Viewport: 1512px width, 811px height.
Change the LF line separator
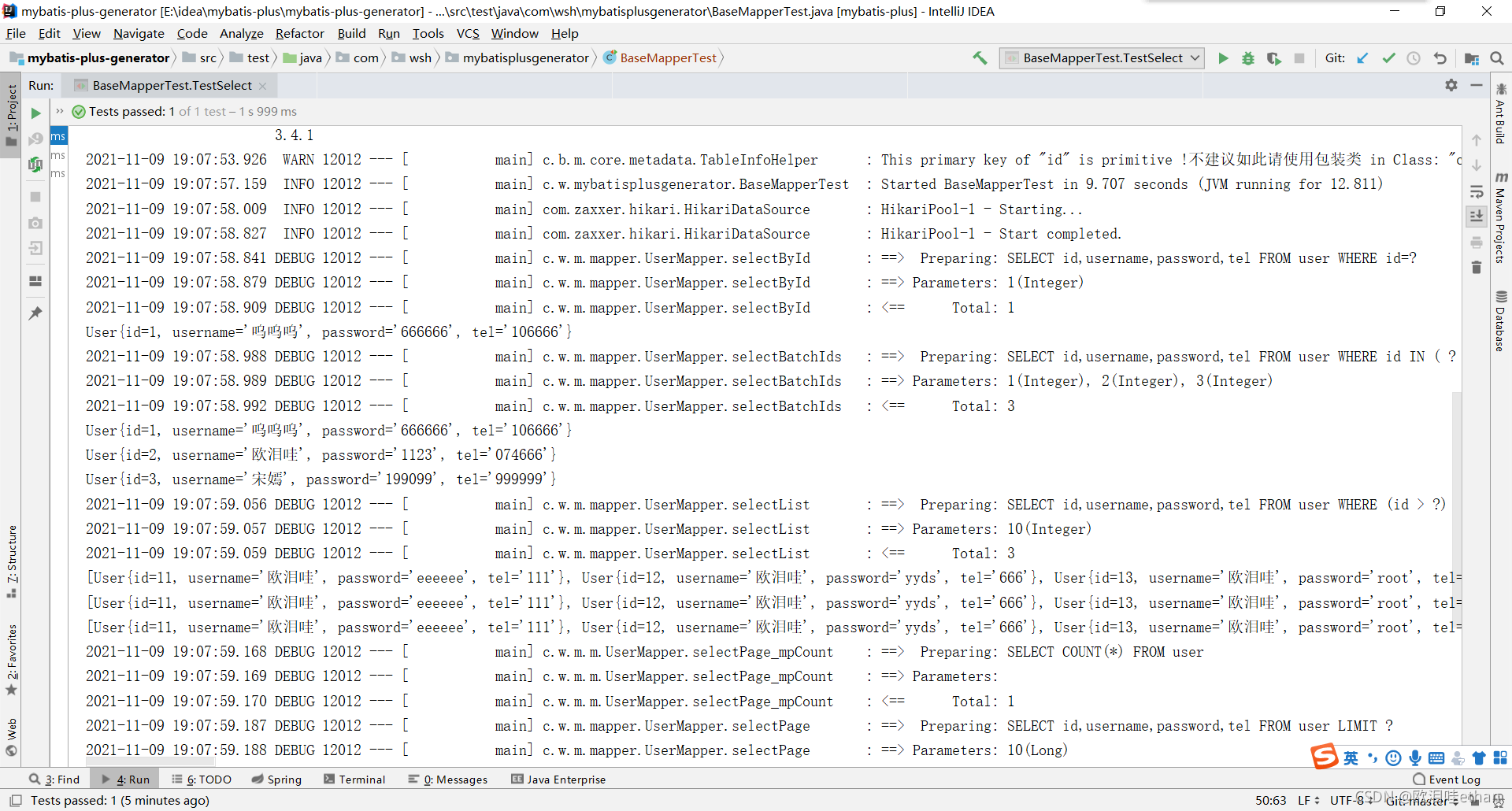(x=1309, y=801)
